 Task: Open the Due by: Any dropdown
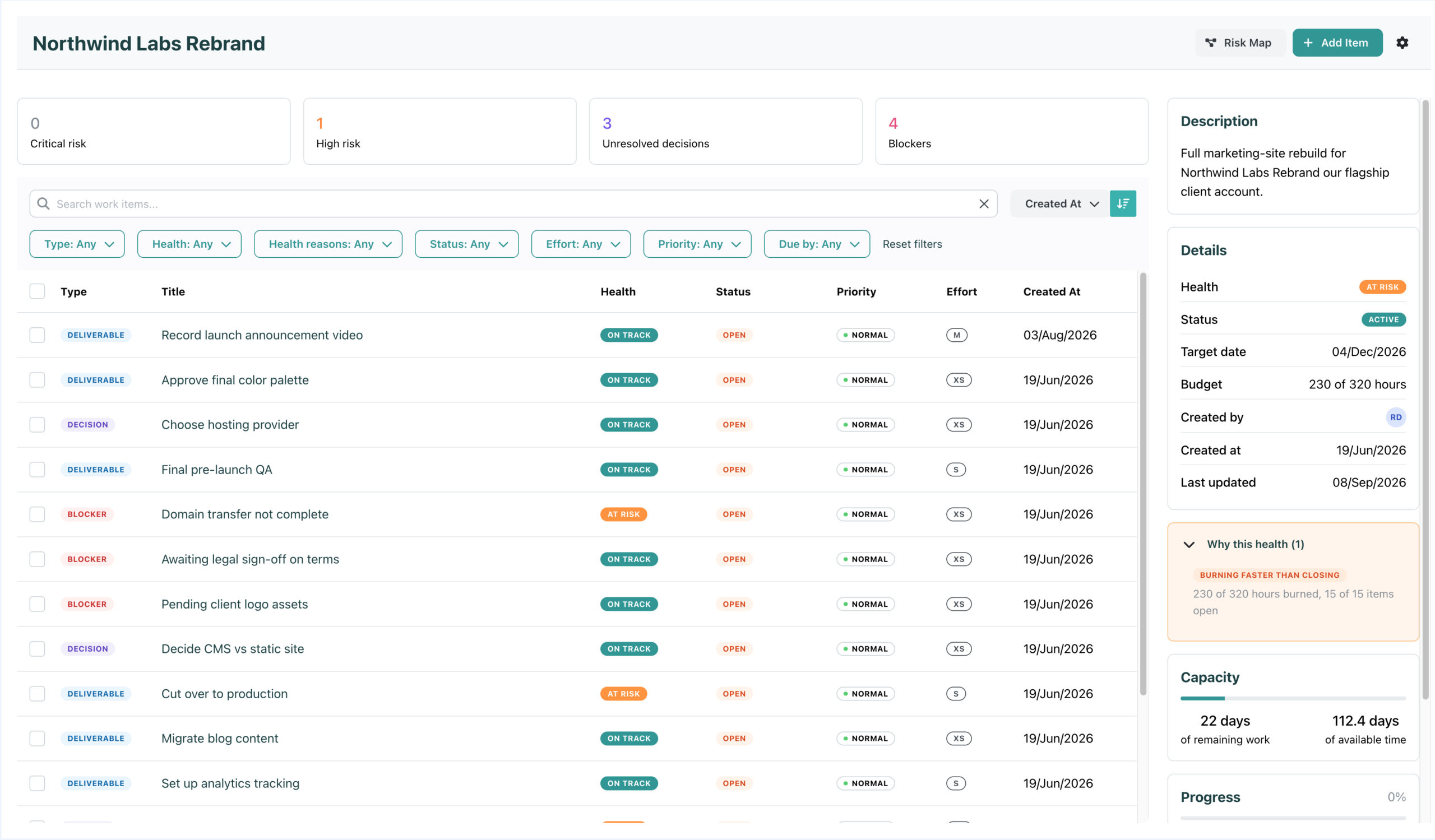coord(817,244)
